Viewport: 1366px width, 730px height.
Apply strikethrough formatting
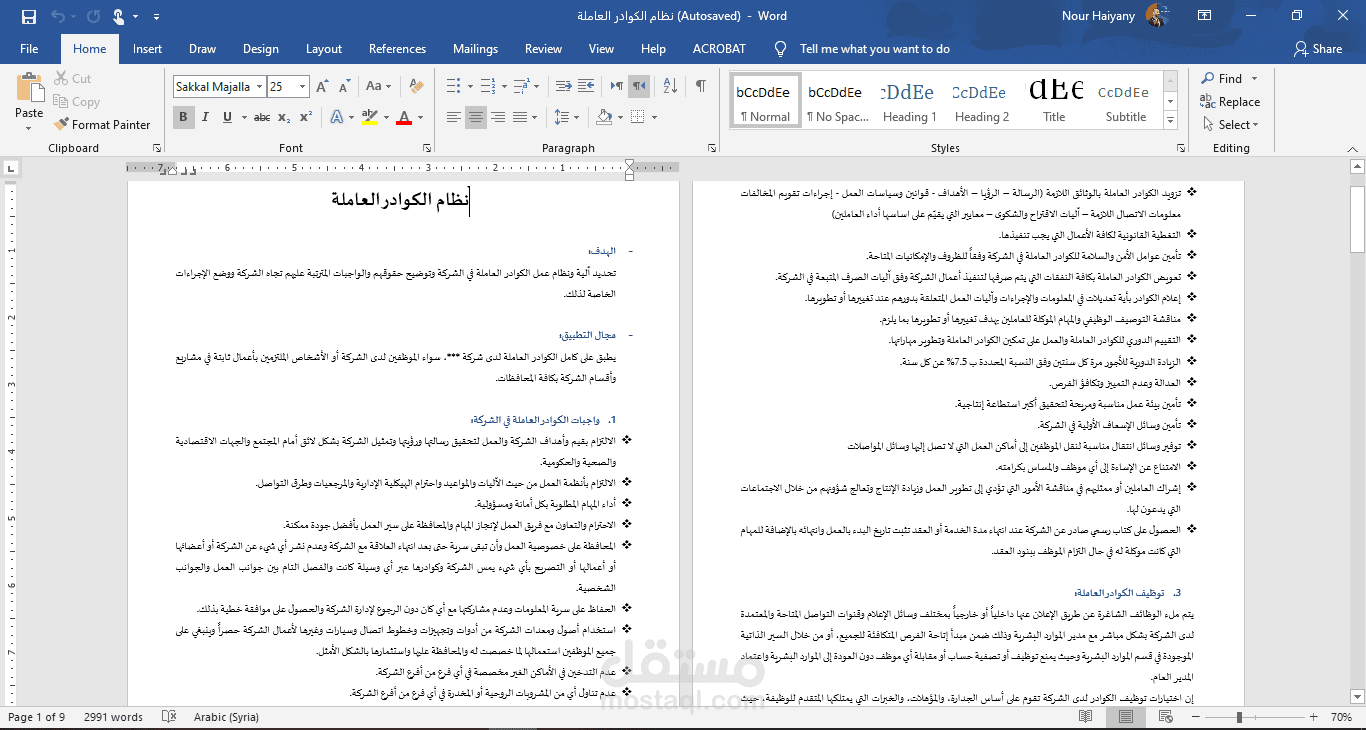point(262,117)
